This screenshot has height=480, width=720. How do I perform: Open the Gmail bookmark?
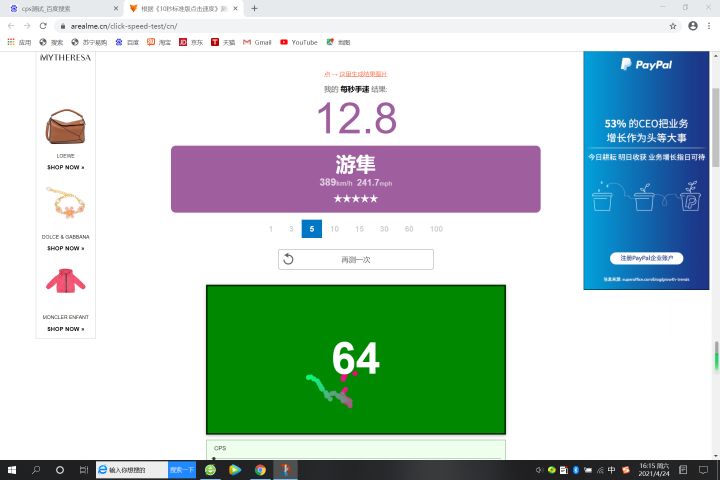tap(257, 42)
